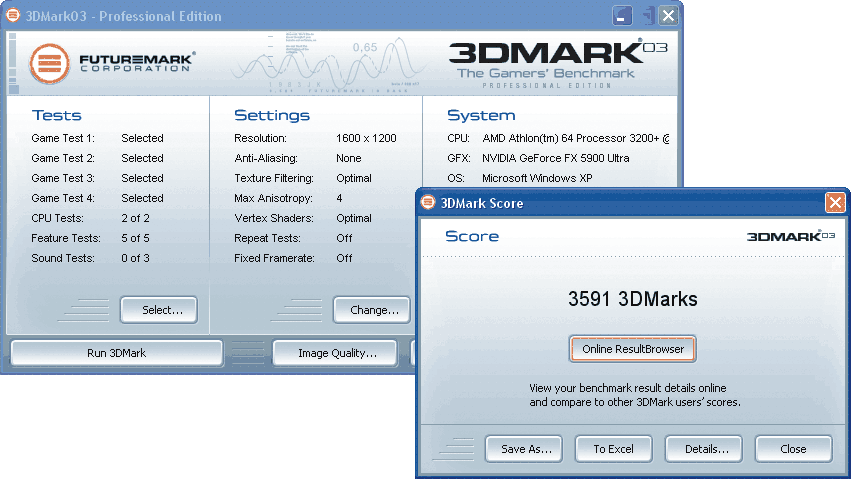Viewport: 851px width, 479px height.
Task: Click 'Game Test 3:' label
Action: pyautogui.click(x=63, y=178)
